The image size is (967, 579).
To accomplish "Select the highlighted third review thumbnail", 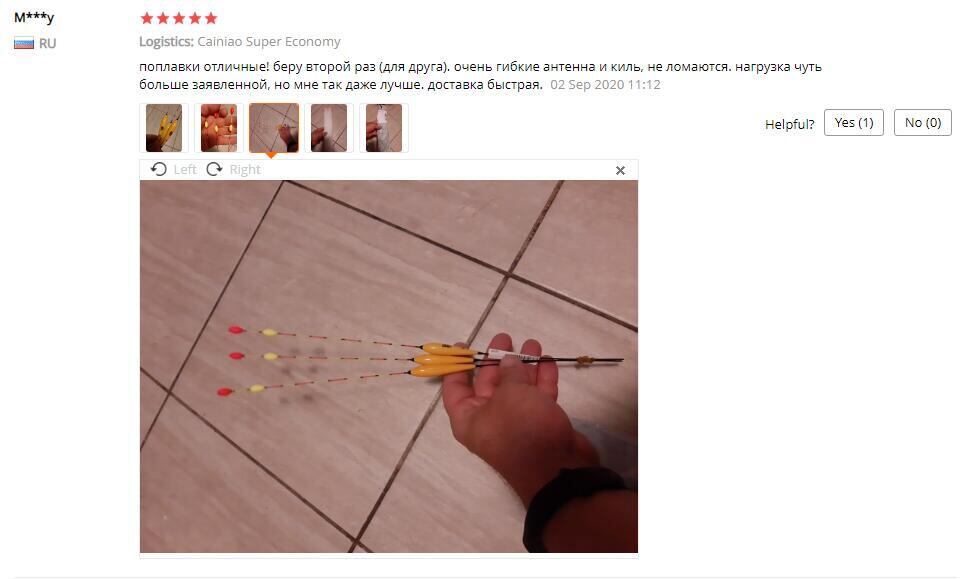I will pos(274,128).
